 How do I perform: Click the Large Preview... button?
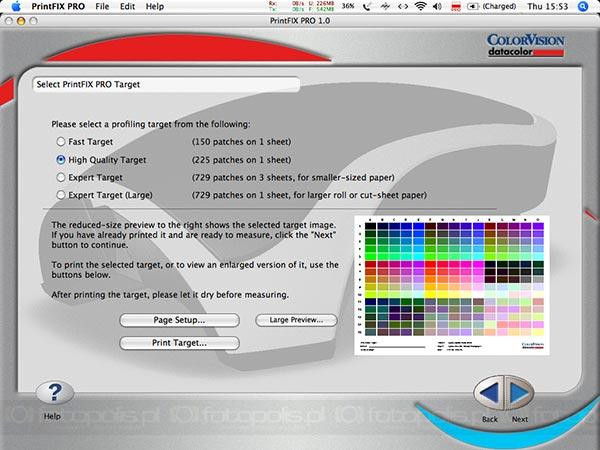pyautogui.click(x=296, y=320)
